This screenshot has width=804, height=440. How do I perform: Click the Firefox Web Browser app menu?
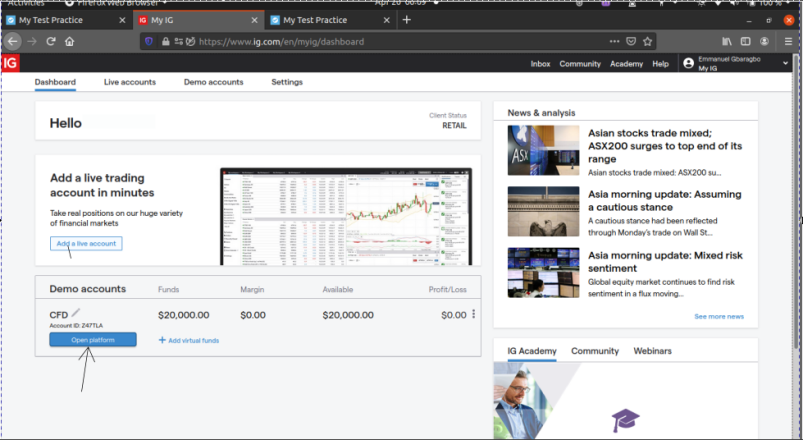pos(115,3)
